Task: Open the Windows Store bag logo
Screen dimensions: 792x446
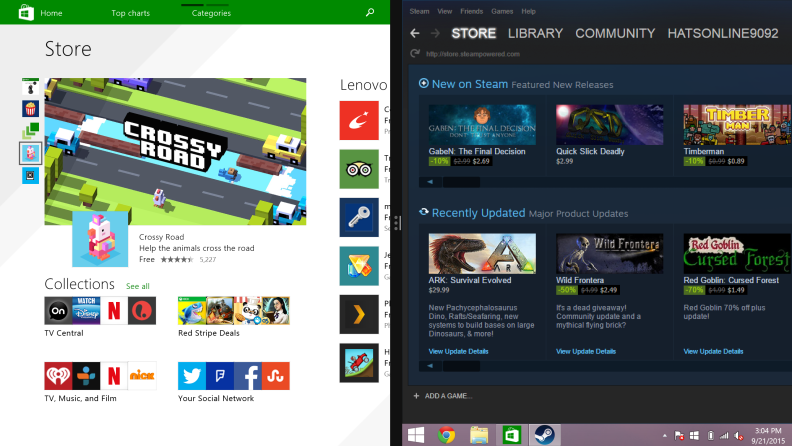Action: click(x=26, y=12)
